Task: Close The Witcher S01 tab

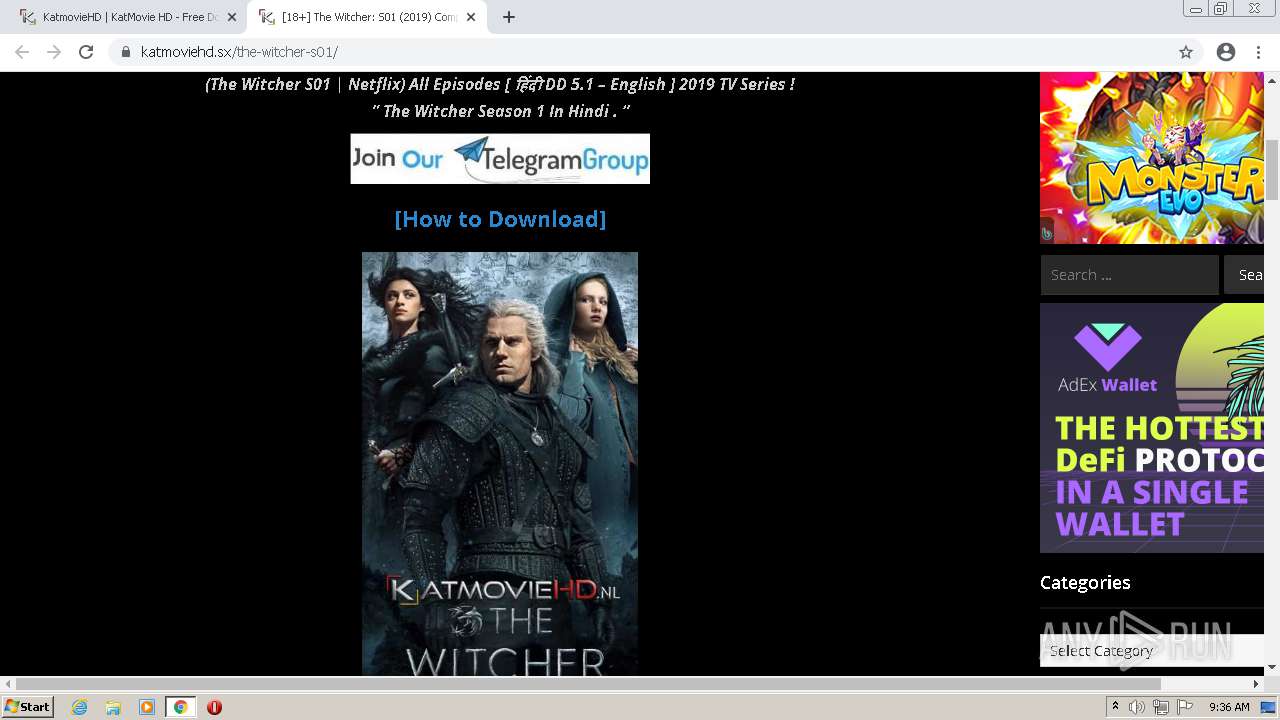Action: [x=471, y=17]
